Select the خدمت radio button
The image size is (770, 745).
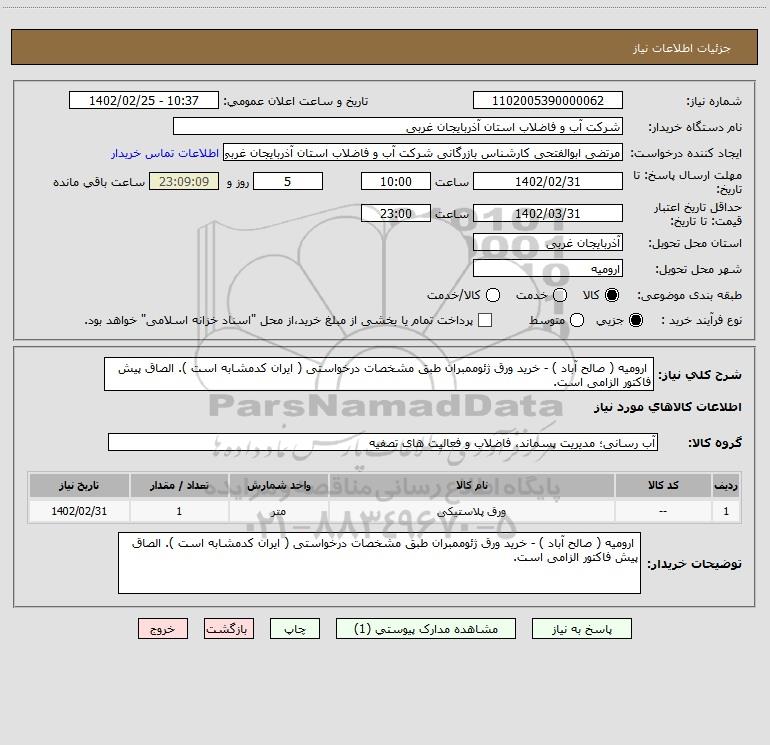(x=560, y=295)
